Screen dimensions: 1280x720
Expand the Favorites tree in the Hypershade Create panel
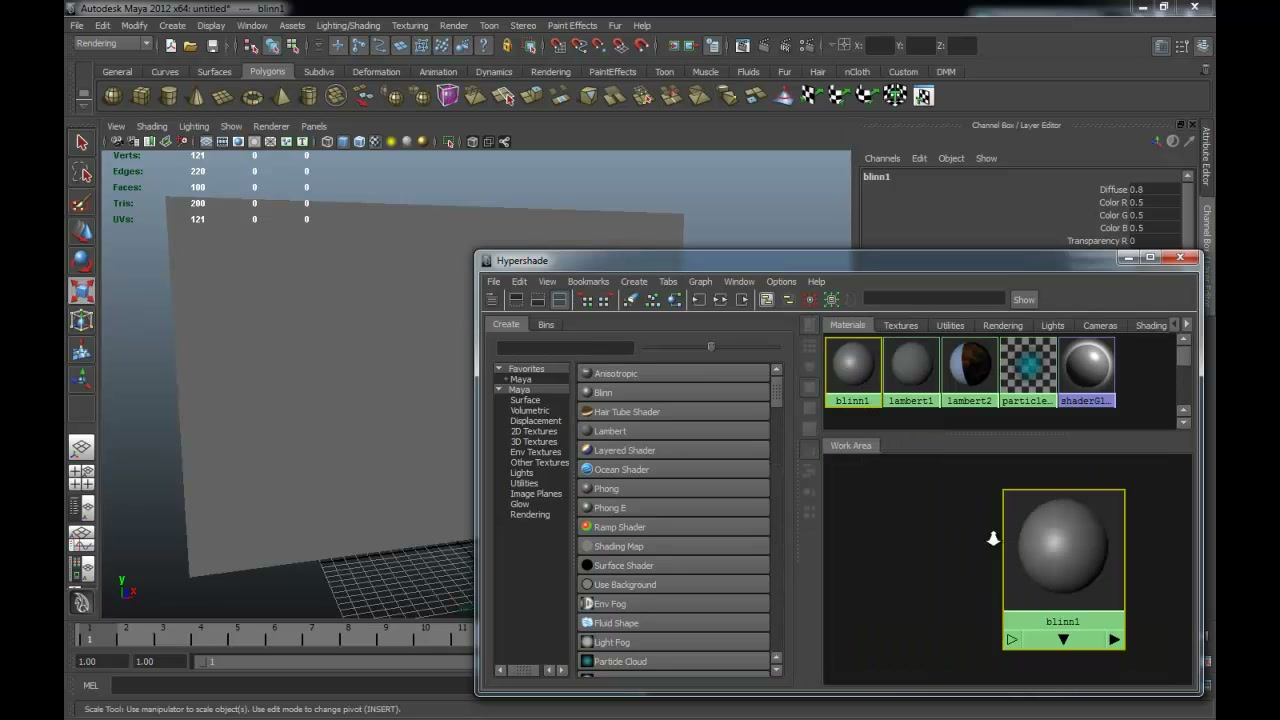[x=499, y=369]
